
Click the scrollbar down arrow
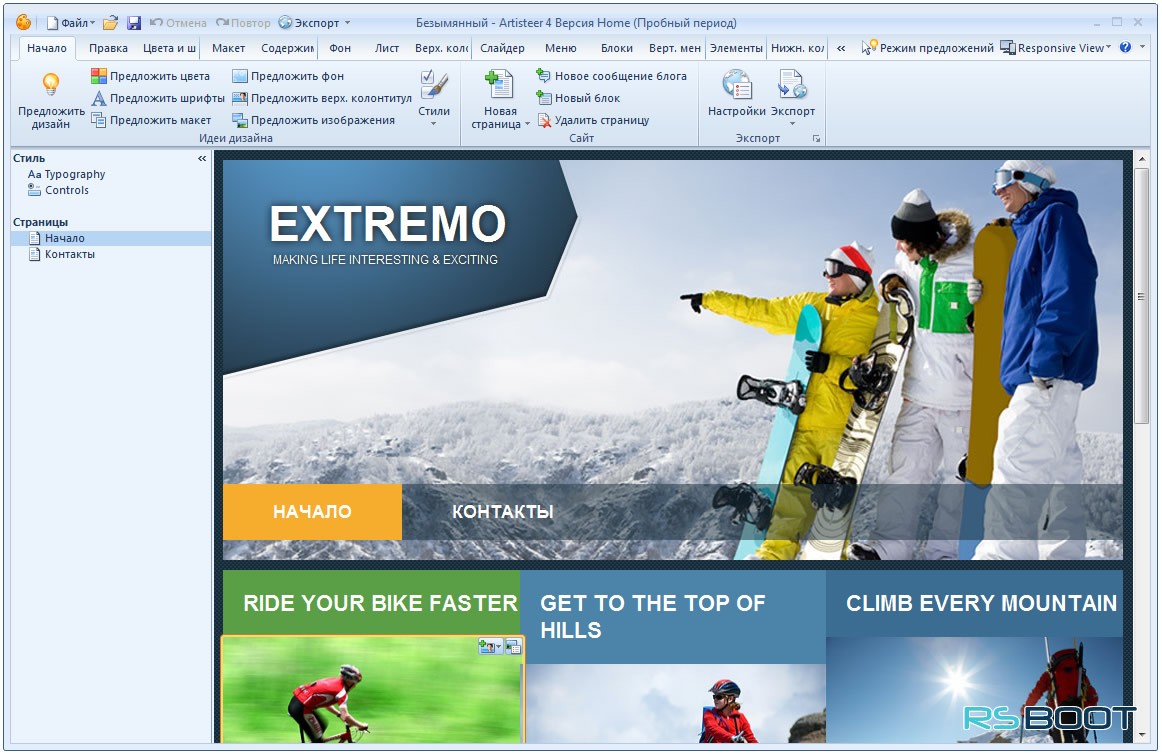[1141, 736]
